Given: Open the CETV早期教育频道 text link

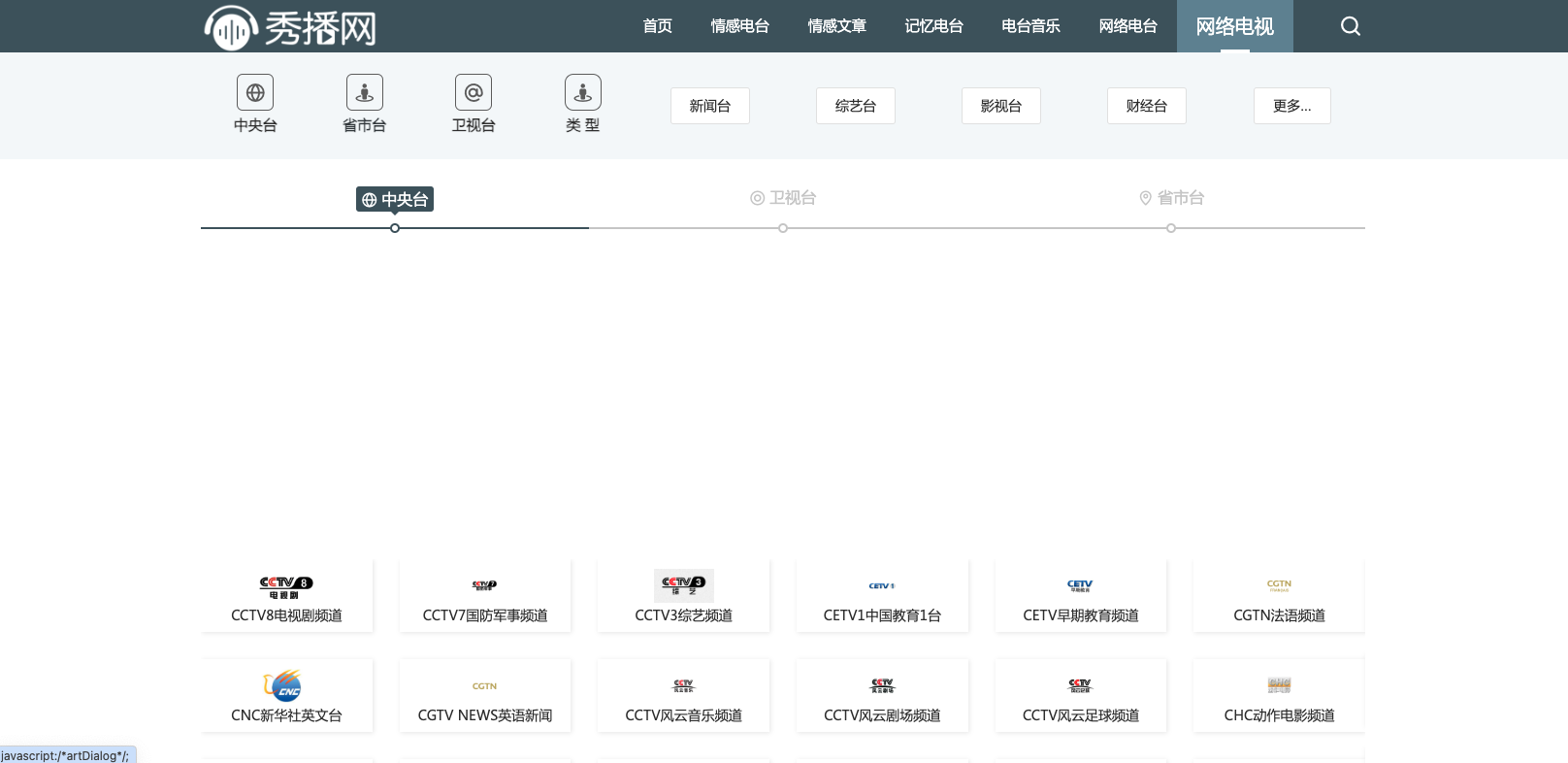Looking at the screenshot, I should tap(1081, 615).
